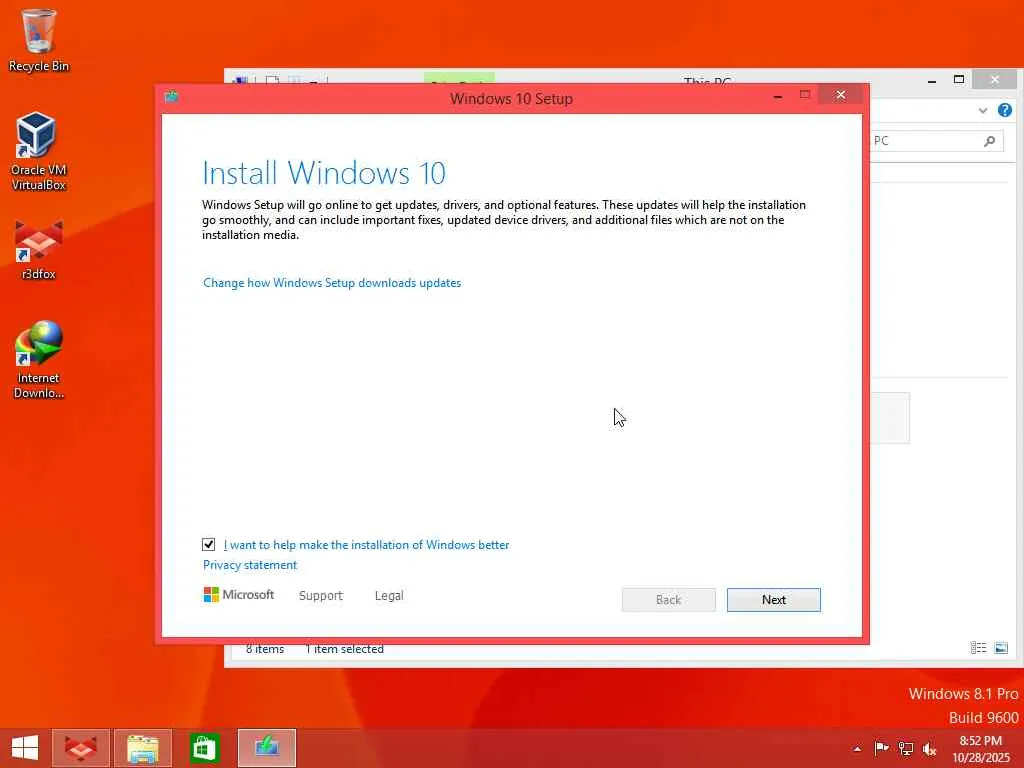Open the Action Center flag icon
This screenshot has width=1024, height=768.
881,748
